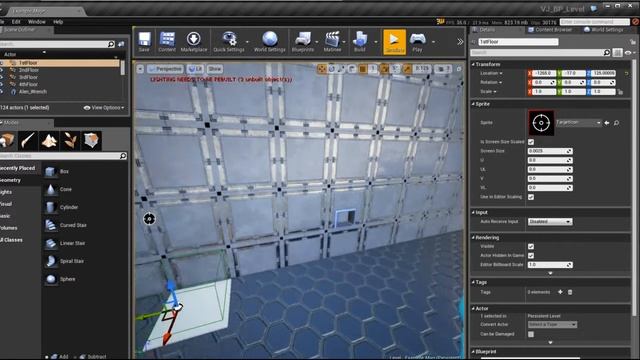
Task: Maximize viewport using corner icon
Action: [x=459, y=69]
